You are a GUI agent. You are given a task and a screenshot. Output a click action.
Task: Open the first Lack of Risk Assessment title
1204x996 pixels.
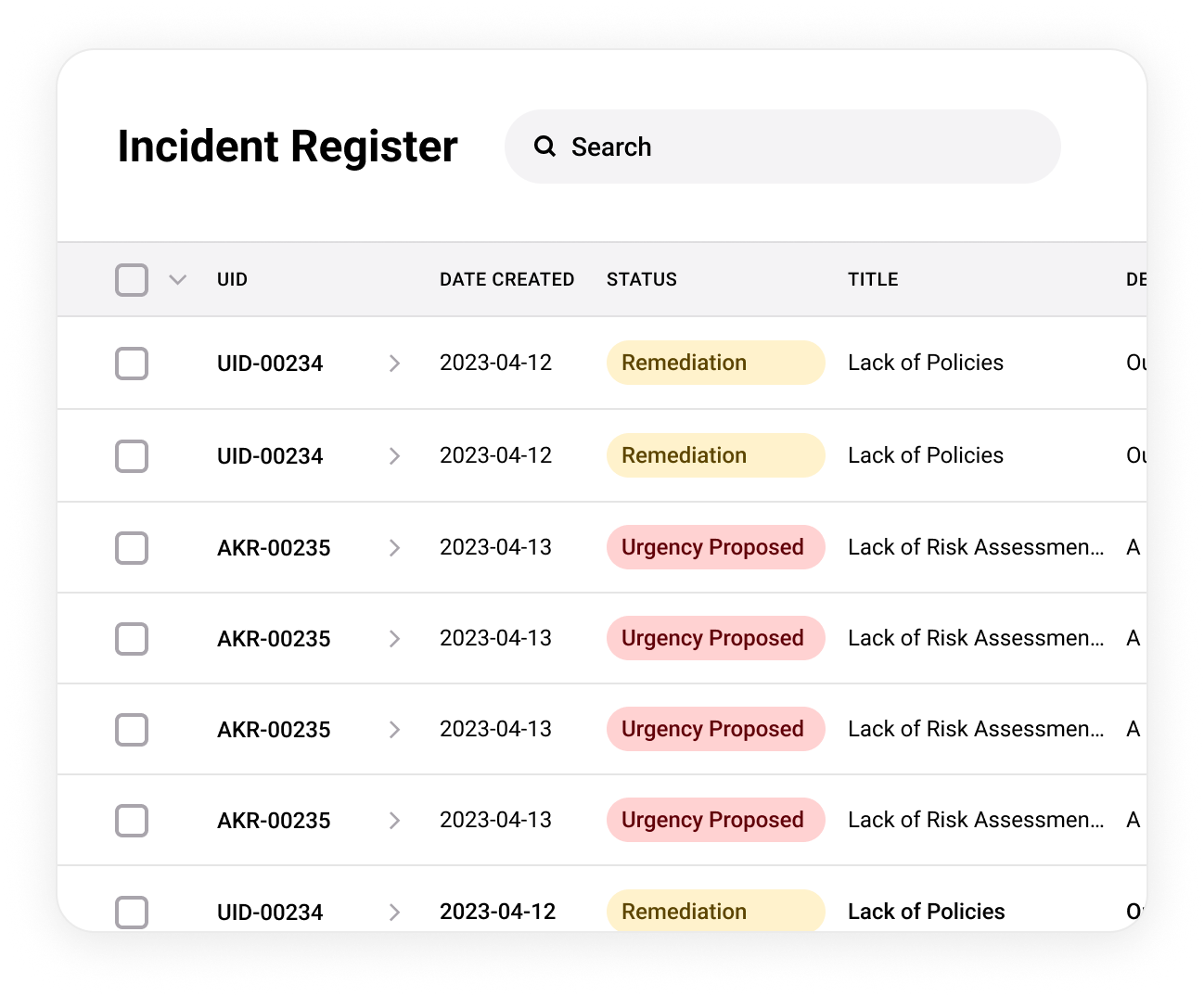976,547
